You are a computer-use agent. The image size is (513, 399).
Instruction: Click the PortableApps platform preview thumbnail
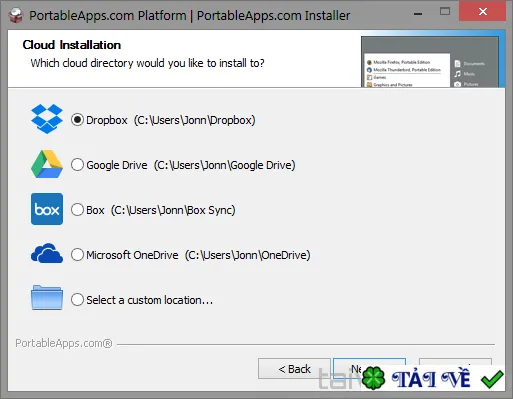[430, 62]
